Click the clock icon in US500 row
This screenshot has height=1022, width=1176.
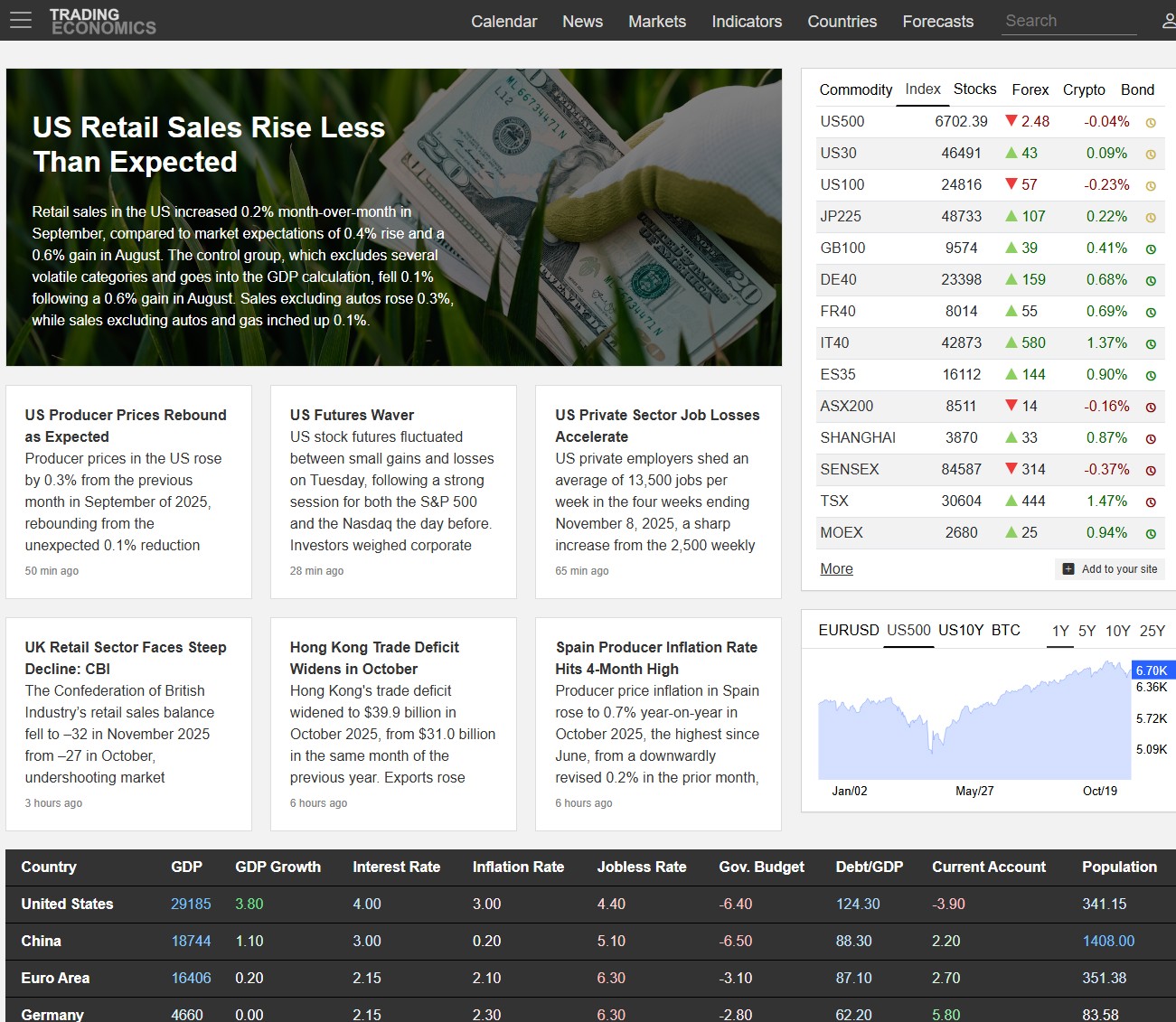(1151, 123)
